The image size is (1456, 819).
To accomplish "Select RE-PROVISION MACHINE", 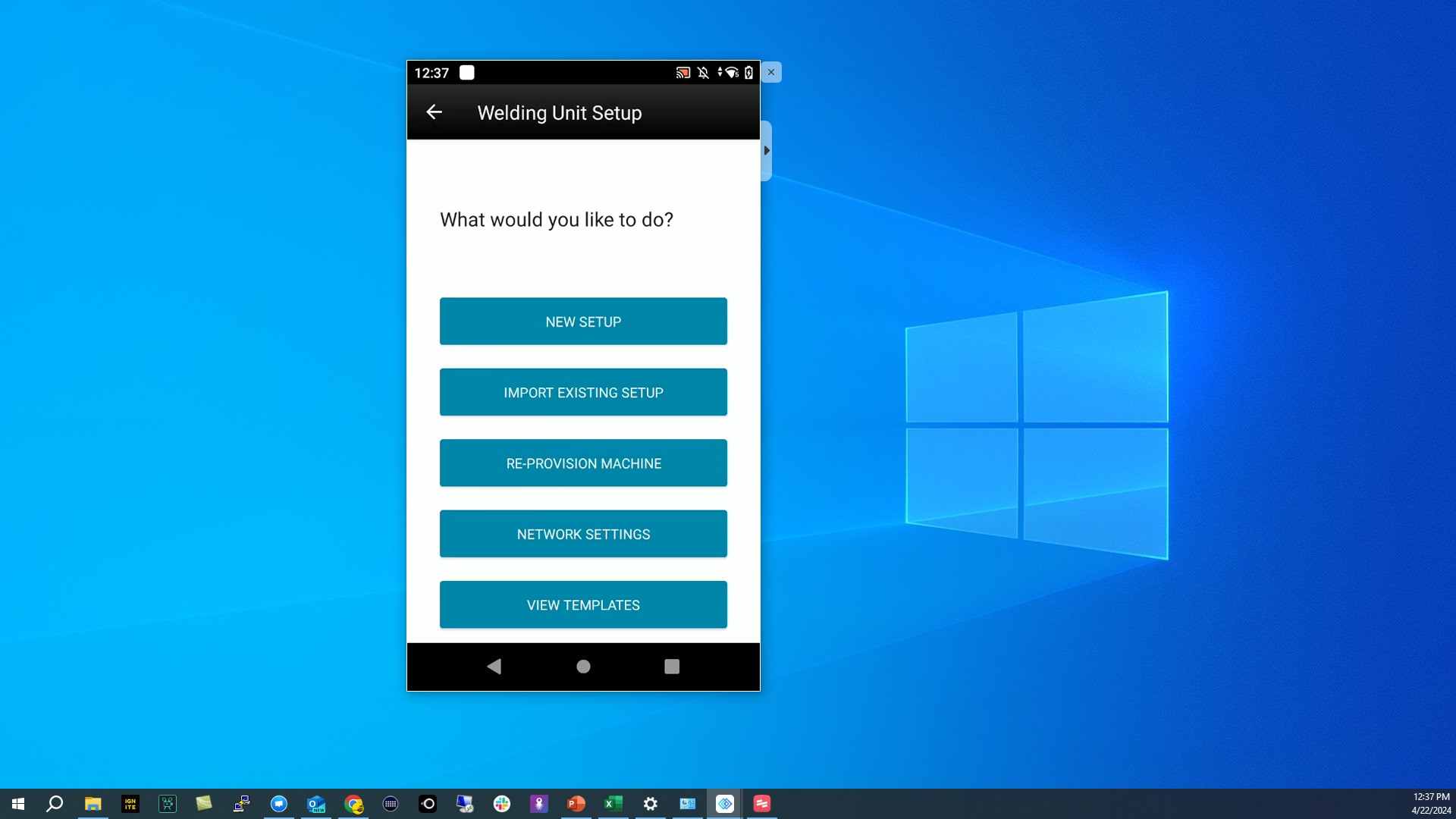I will tap(583, 463).
